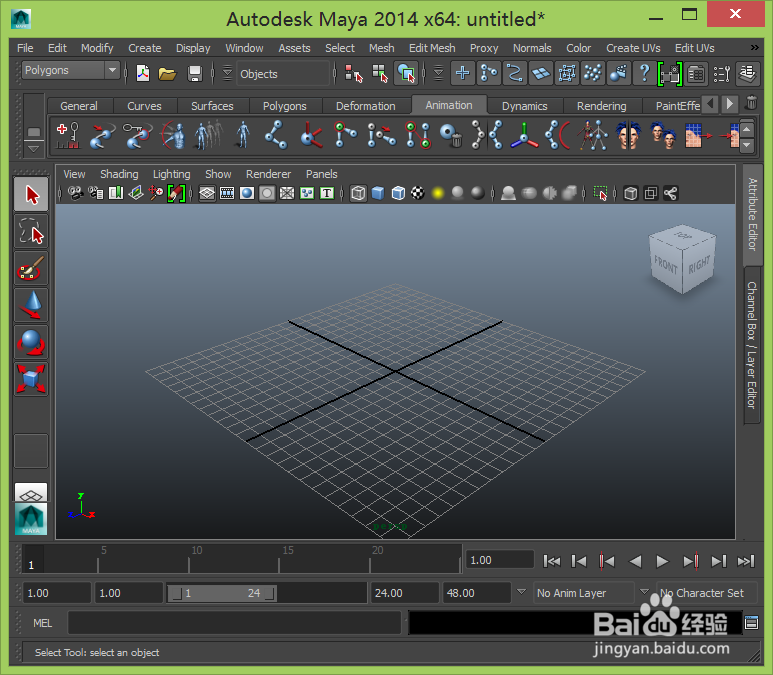Open the No Character Set dropdown arrow
773x675 pixels.
644,592
